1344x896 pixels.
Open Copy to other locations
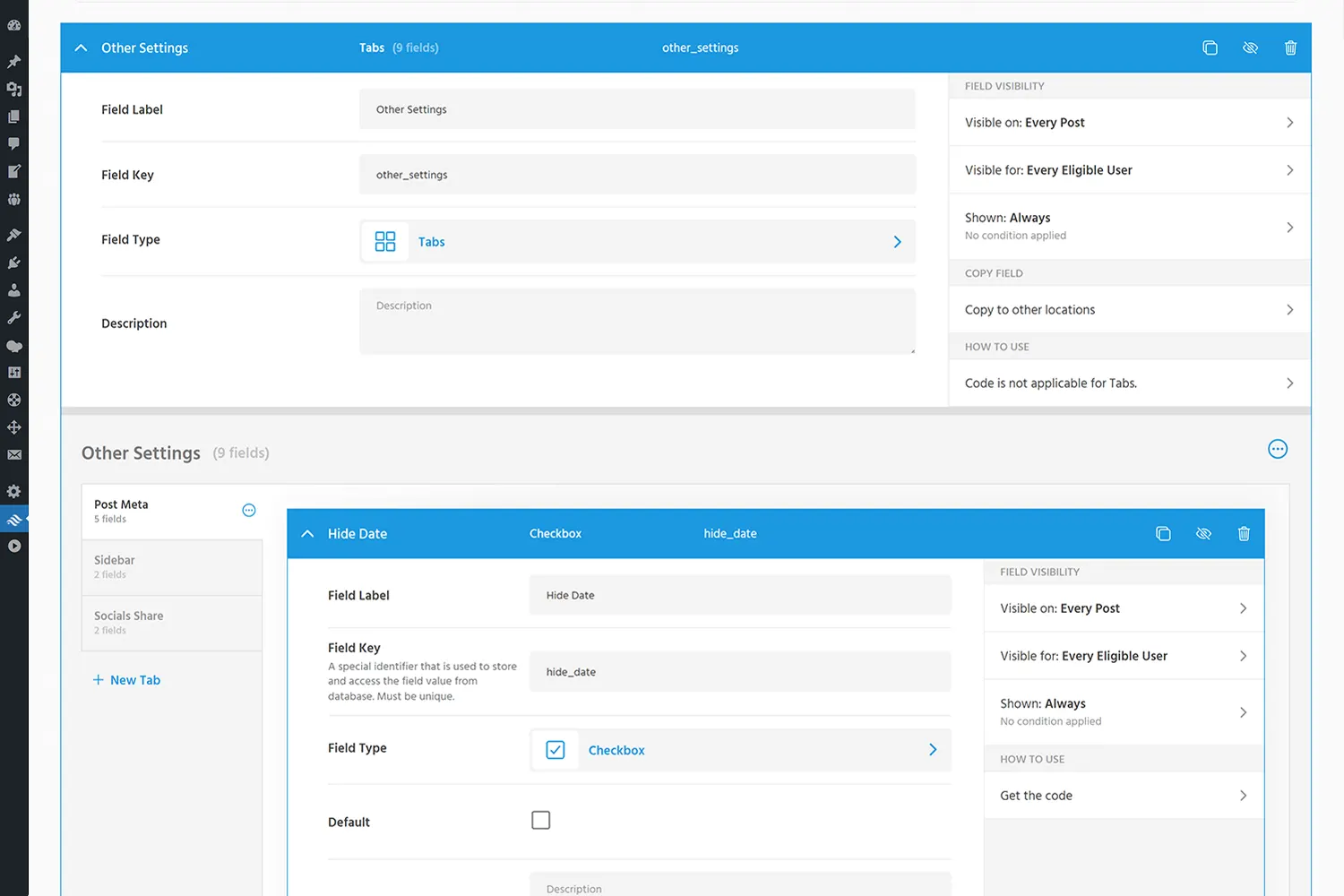click(1129, 310)
